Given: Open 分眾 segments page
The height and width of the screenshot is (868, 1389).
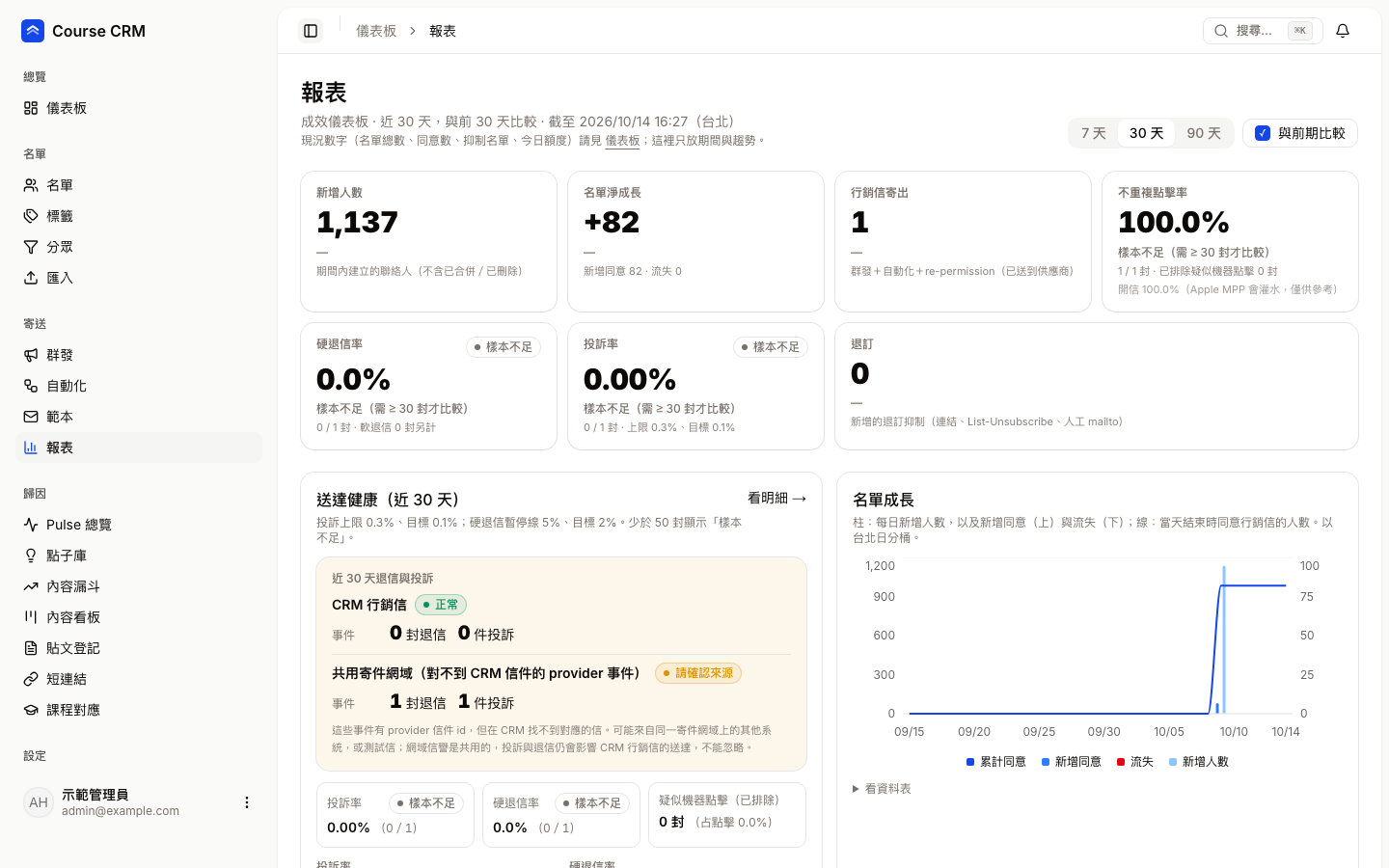Looking at the screenshot, I should (141, 247).
